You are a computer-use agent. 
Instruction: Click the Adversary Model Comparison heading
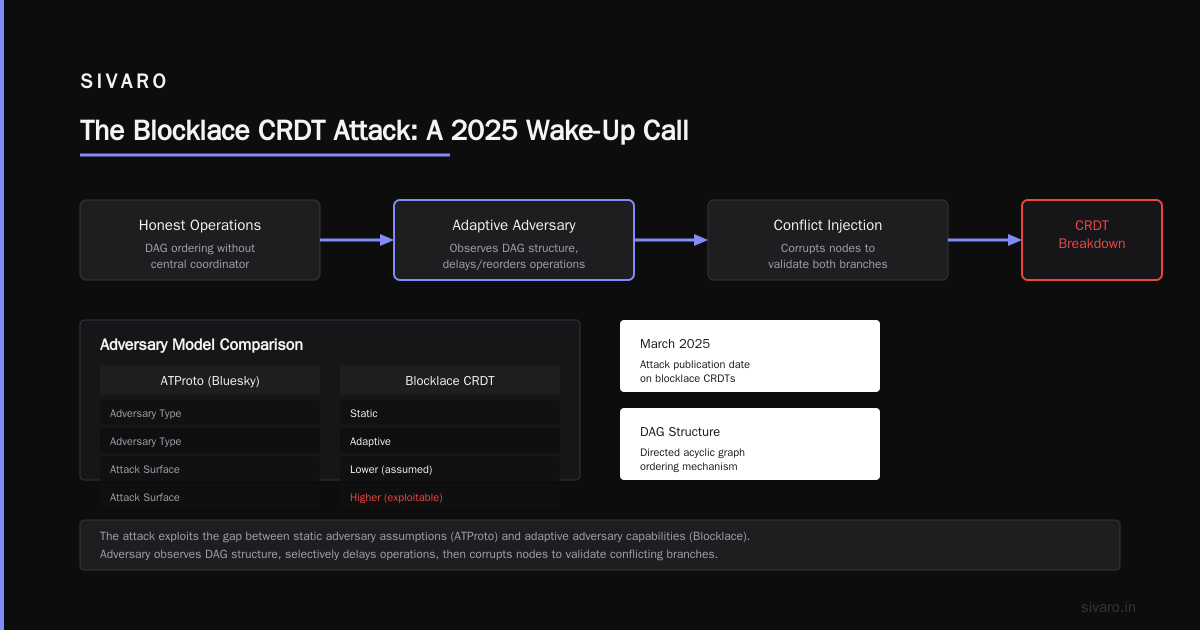(x=201, y=345)
